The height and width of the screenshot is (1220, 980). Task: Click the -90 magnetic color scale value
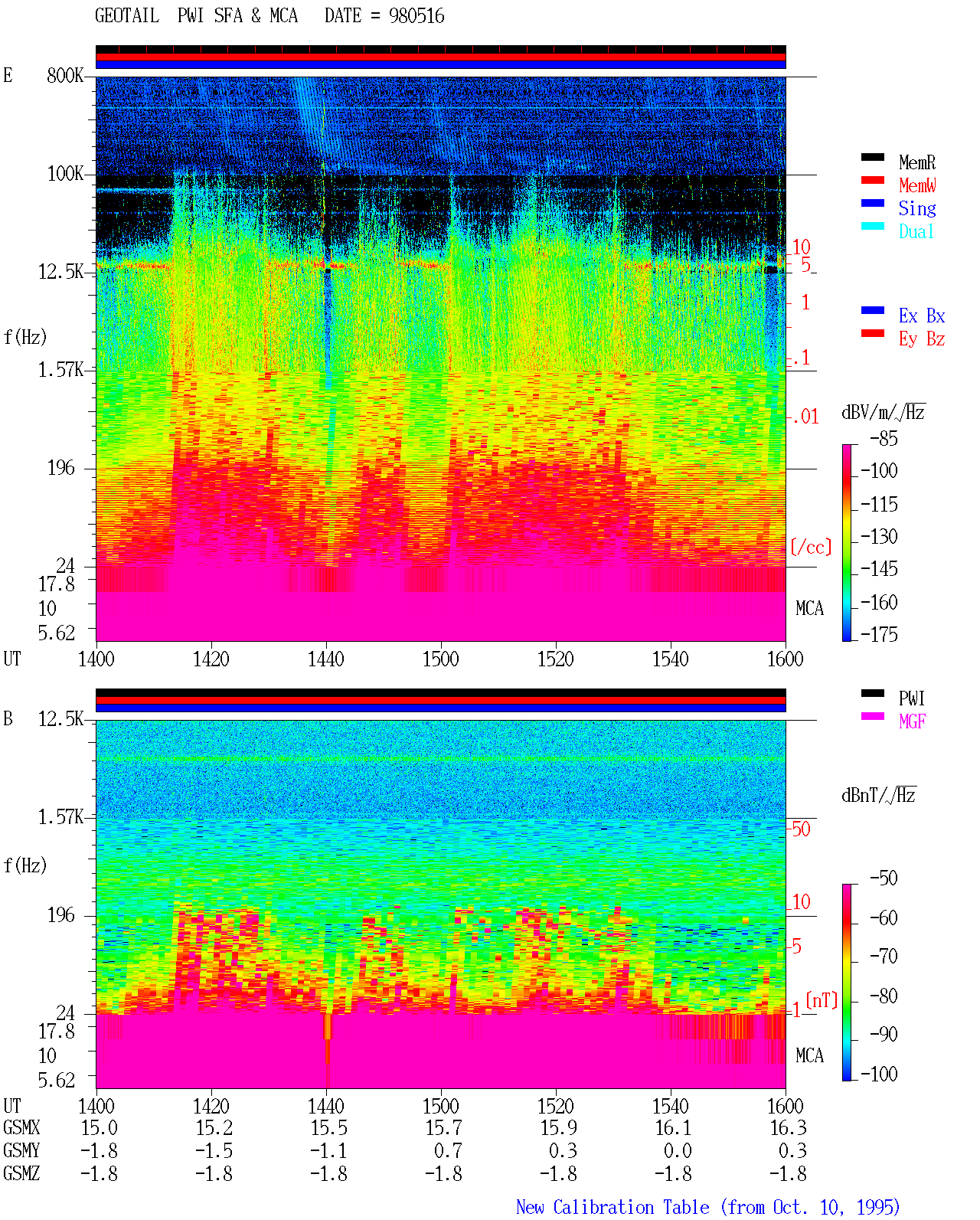tap(884, 1035)
